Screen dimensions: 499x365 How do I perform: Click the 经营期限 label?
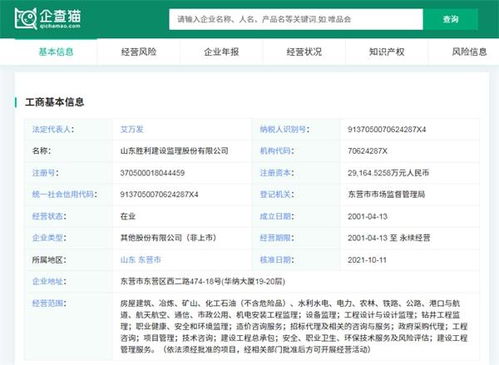coord(277,238)
